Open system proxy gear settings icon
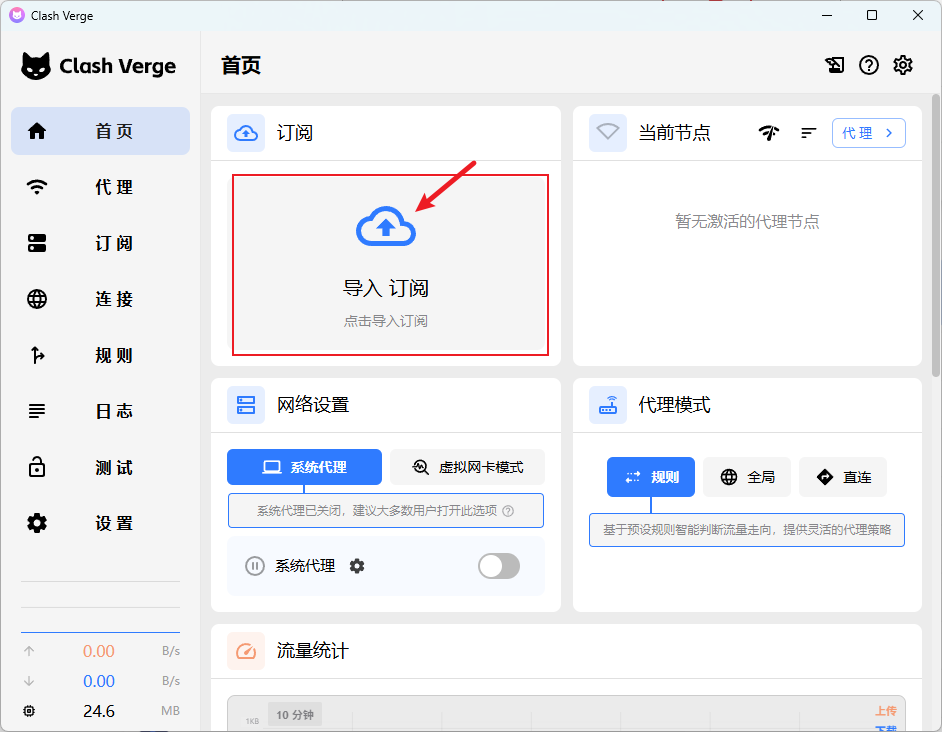The image size is (942, 732). (357, 566)
